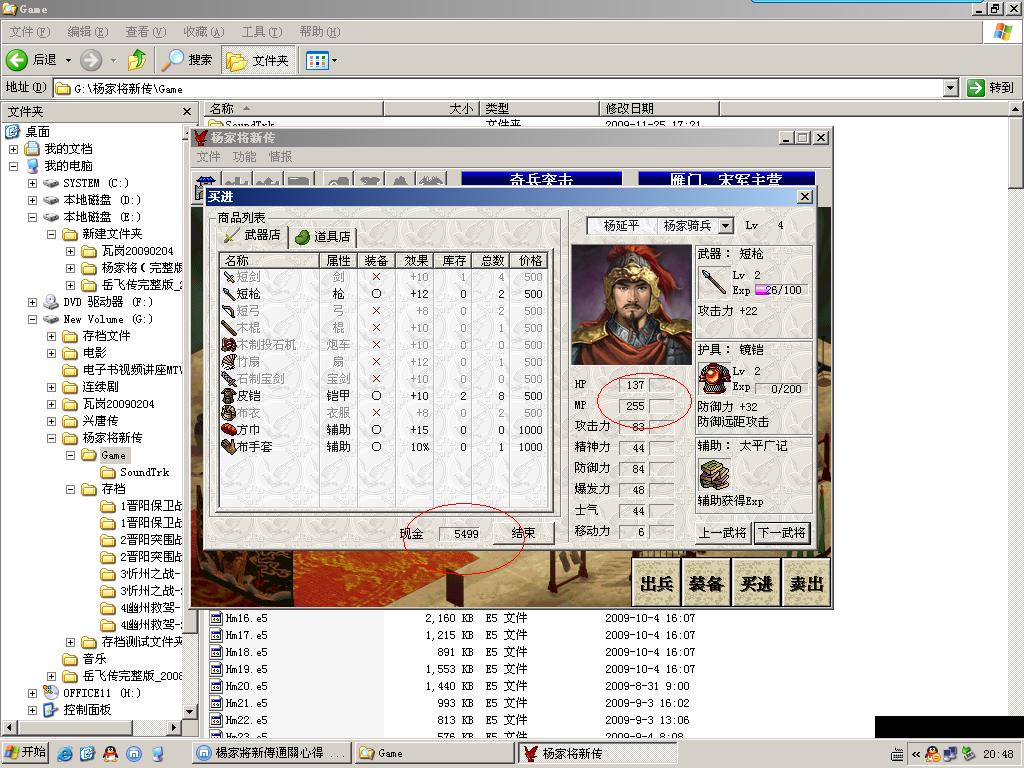Open the 杨家骑兵 unit type dropdown
Image resolution: width=1024 pixels, height=768 pixels.
tap(726, 227)
